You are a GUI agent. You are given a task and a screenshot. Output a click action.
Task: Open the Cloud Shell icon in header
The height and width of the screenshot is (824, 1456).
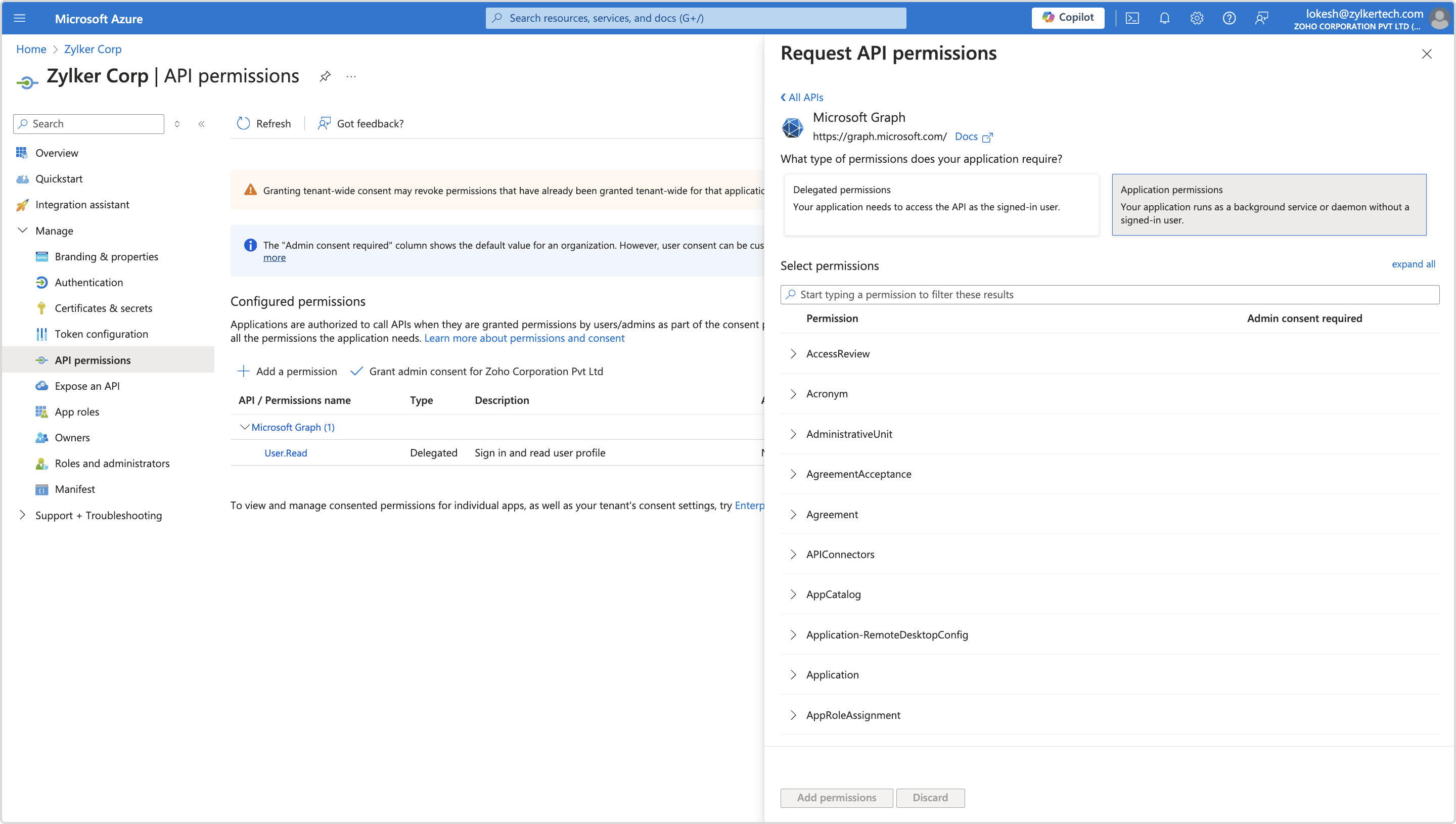coord(1132,18)
